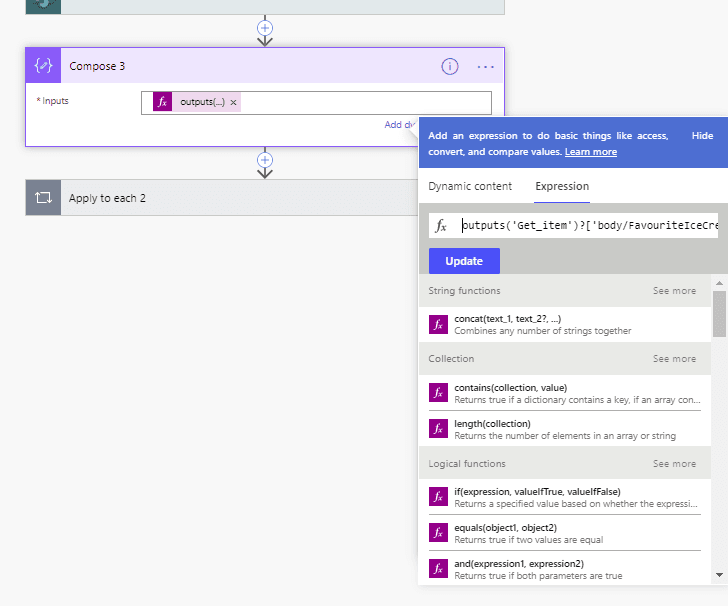
Task: Insert equals(object1, object2) function
Action: (565, 533)
